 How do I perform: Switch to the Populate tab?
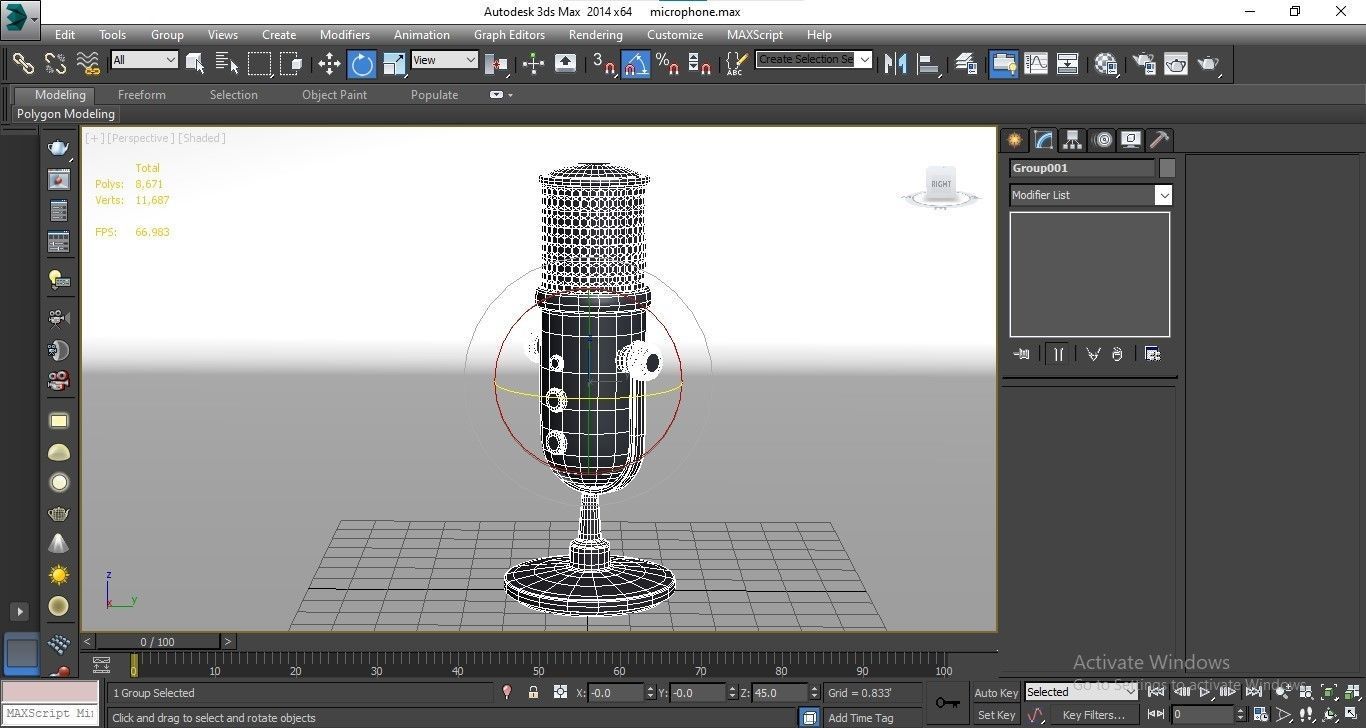(434, 95)
